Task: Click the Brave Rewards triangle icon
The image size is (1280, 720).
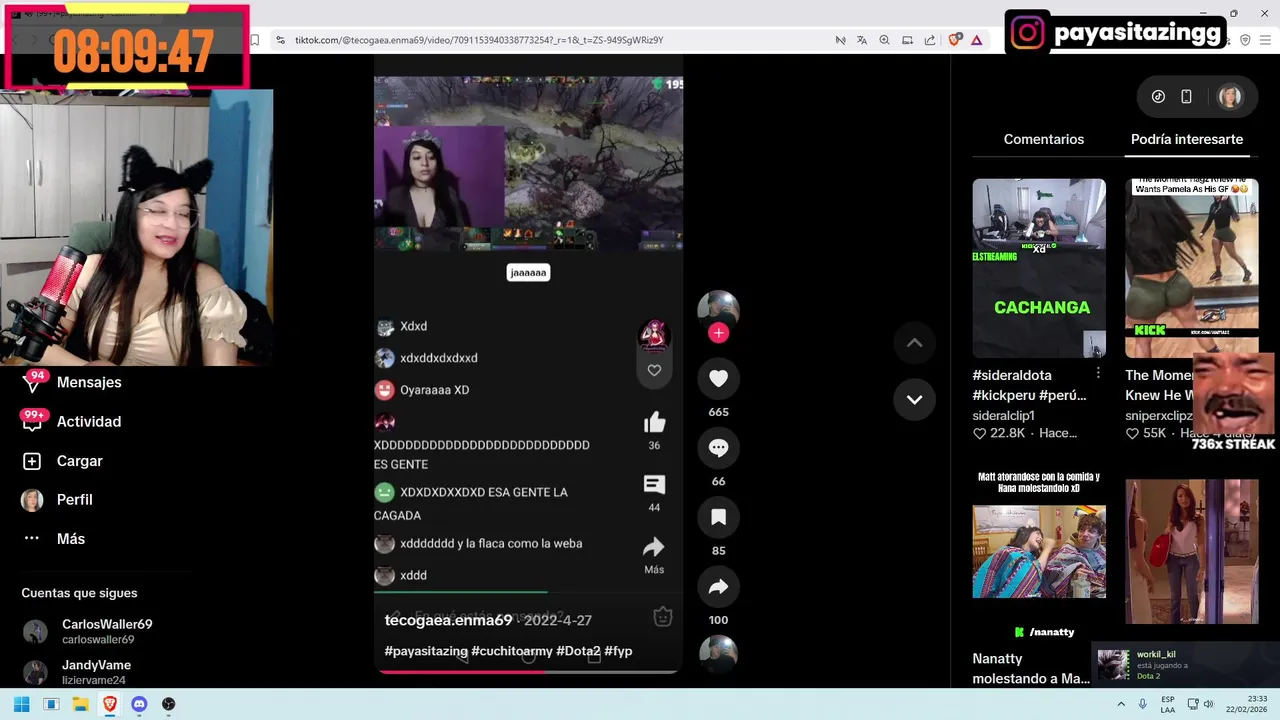Action: coord(976,40)
